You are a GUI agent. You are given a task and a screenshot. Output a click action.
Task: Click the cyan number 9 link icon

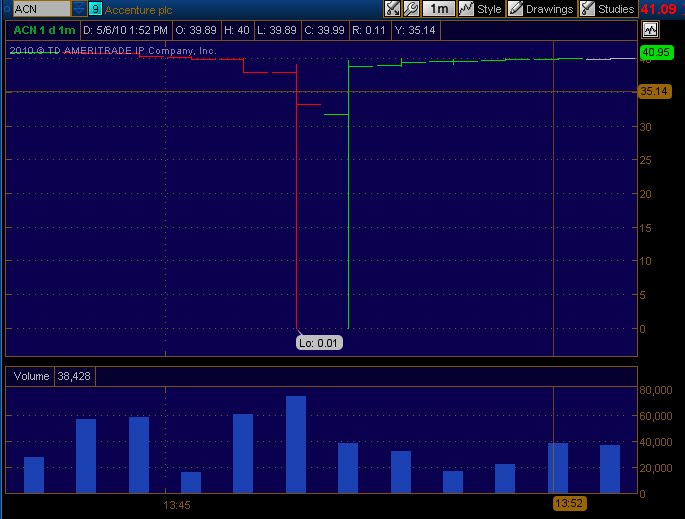95,9
